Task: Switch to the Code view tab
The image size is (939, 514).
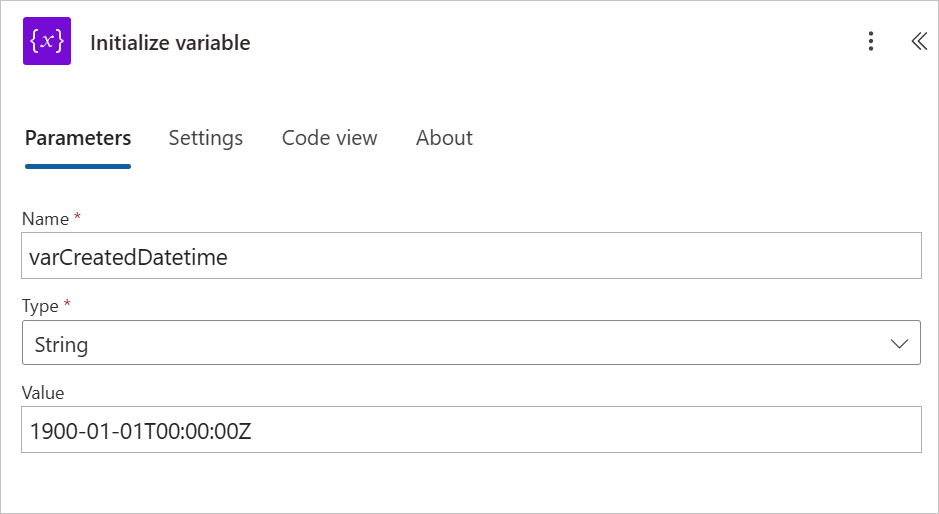Action: tap(329, 138)
